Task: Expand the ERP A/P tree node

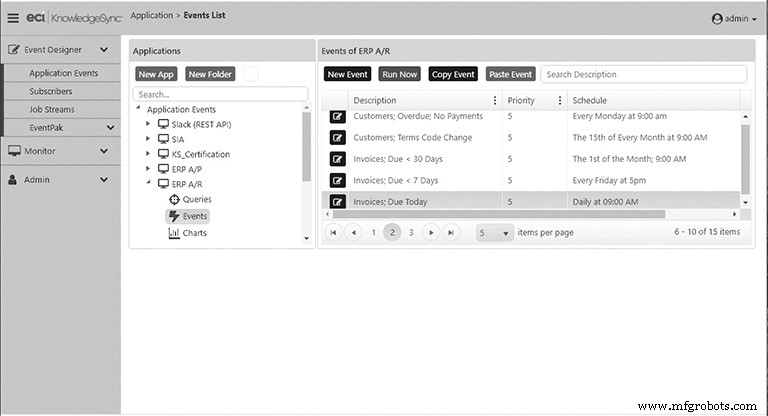Action: pyautogui.click(x=147, y=169)
